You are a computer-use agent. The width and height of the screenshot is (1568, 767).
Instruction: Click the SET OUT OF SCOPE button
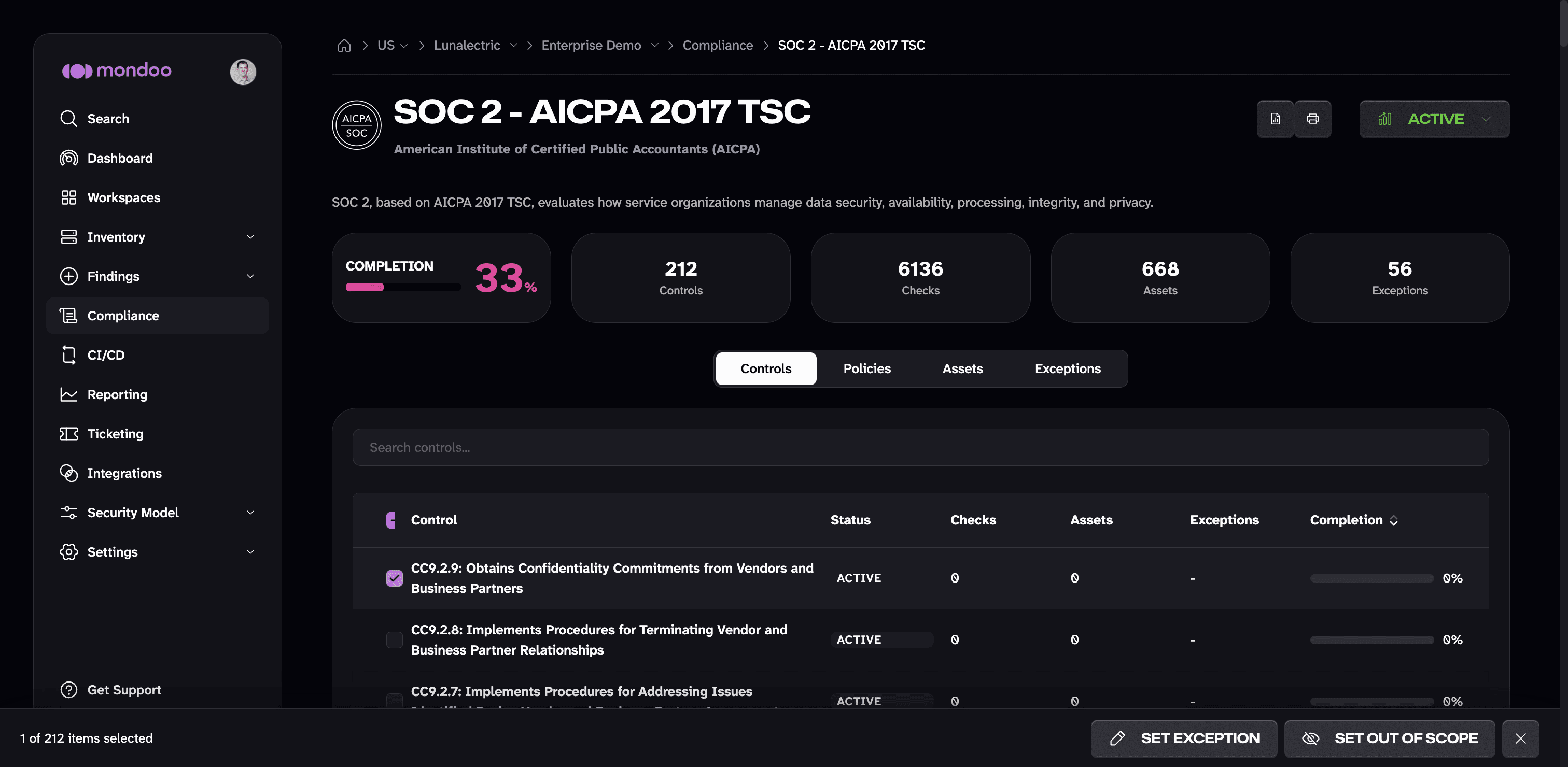[x=1390, y=738]
